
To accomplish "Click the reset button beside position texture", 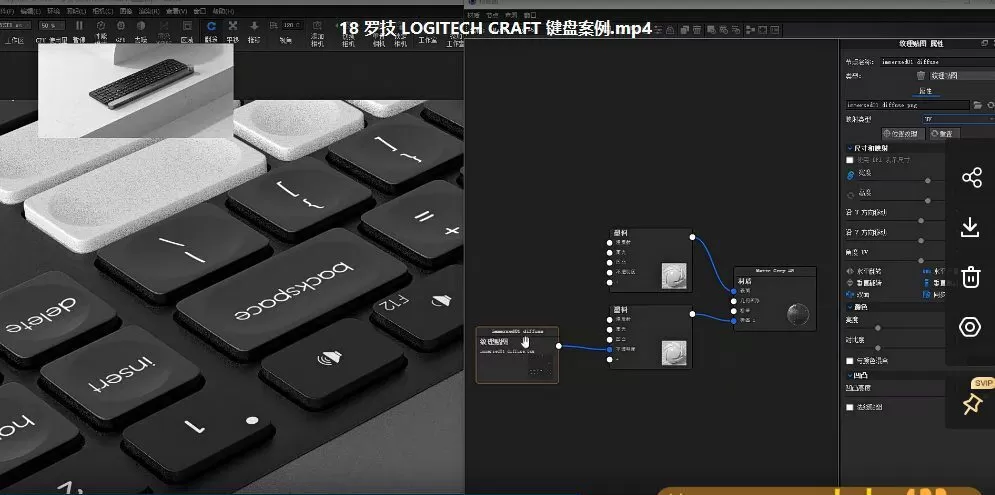I will pos(944,134).
